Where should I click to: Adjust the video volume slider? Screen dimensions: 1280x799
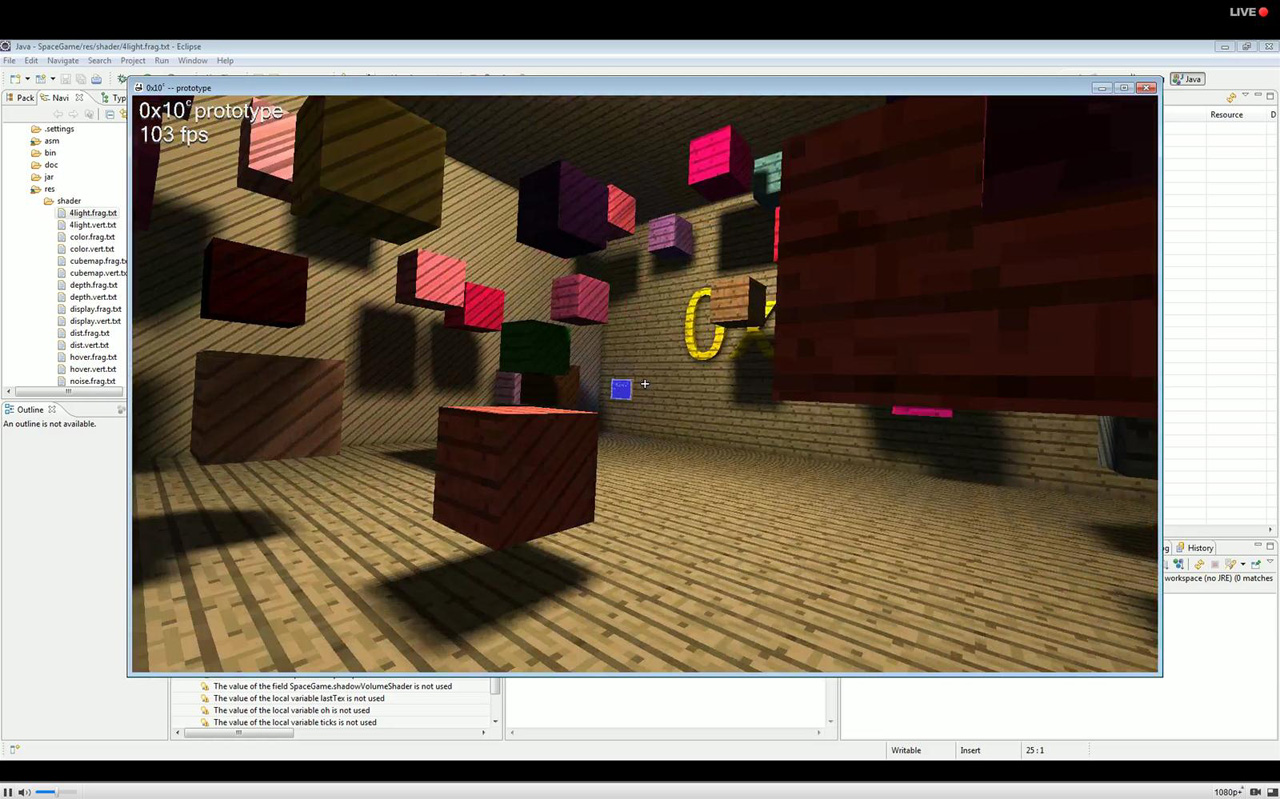point(57,792)
